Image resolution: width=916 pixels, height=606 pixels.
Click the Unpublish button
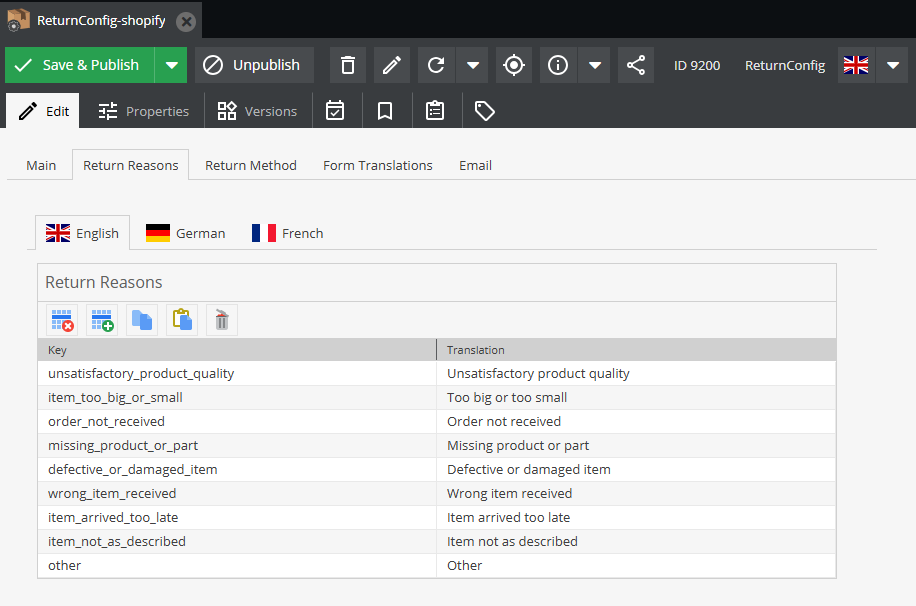click(x=254, y=65)
